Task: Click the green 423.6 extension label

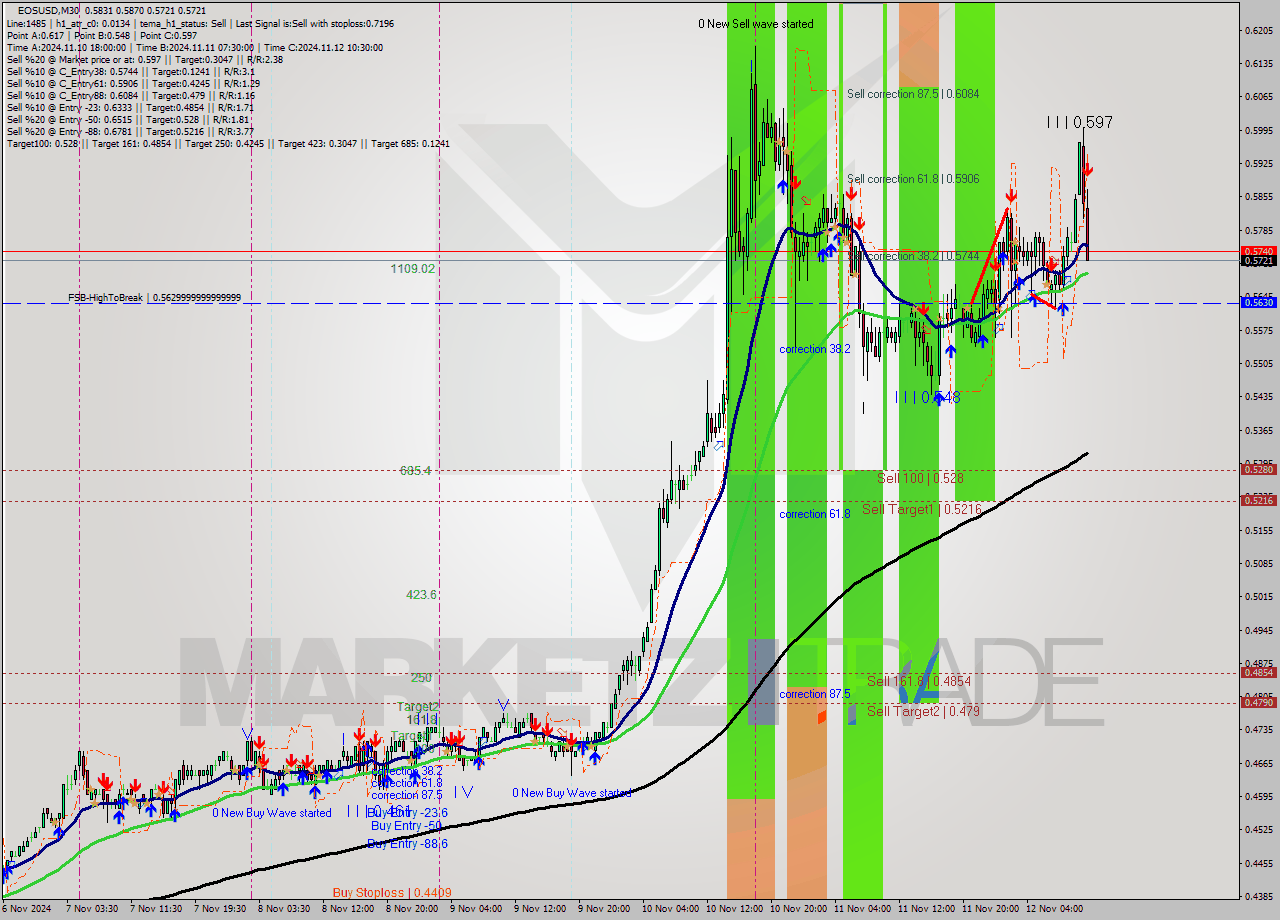Action: click(421, 595)
